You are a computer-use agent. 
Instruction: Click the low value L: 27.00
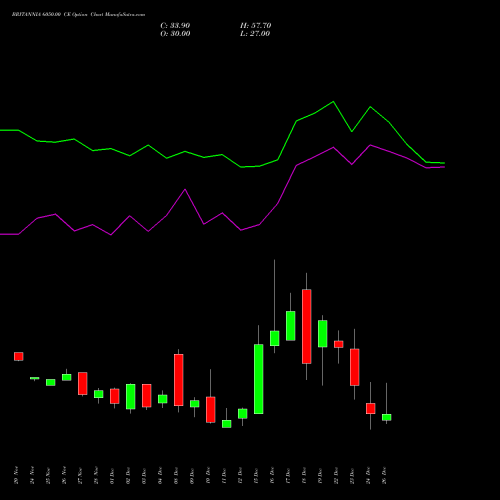click(255, 34)
